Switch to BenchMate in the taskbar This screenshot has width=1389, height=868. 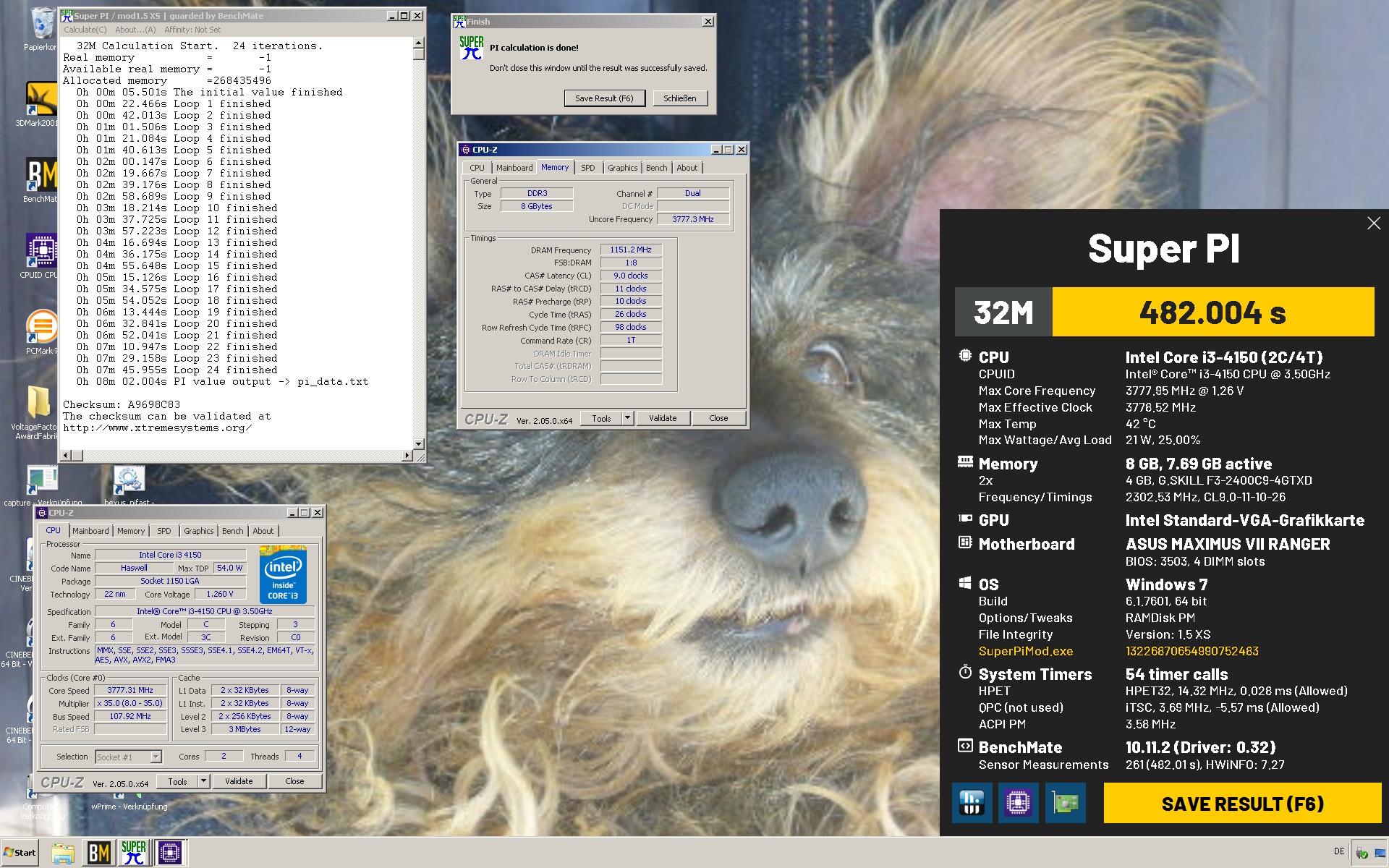98,854
